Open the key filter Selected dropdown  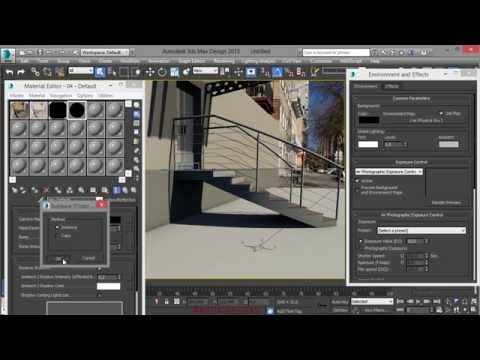tap(372, 301)
